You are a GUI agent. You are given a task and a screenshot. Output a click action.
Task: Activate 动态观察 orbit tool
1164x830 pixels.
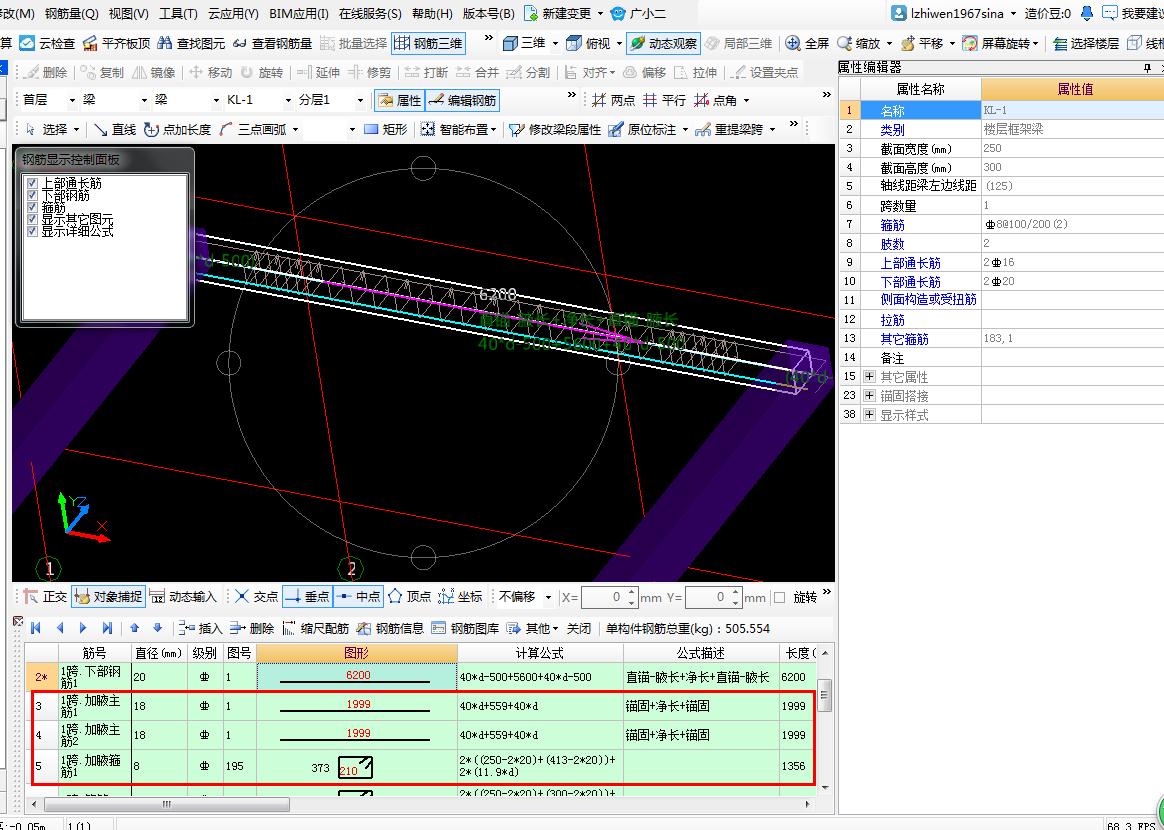coord(662,44)
